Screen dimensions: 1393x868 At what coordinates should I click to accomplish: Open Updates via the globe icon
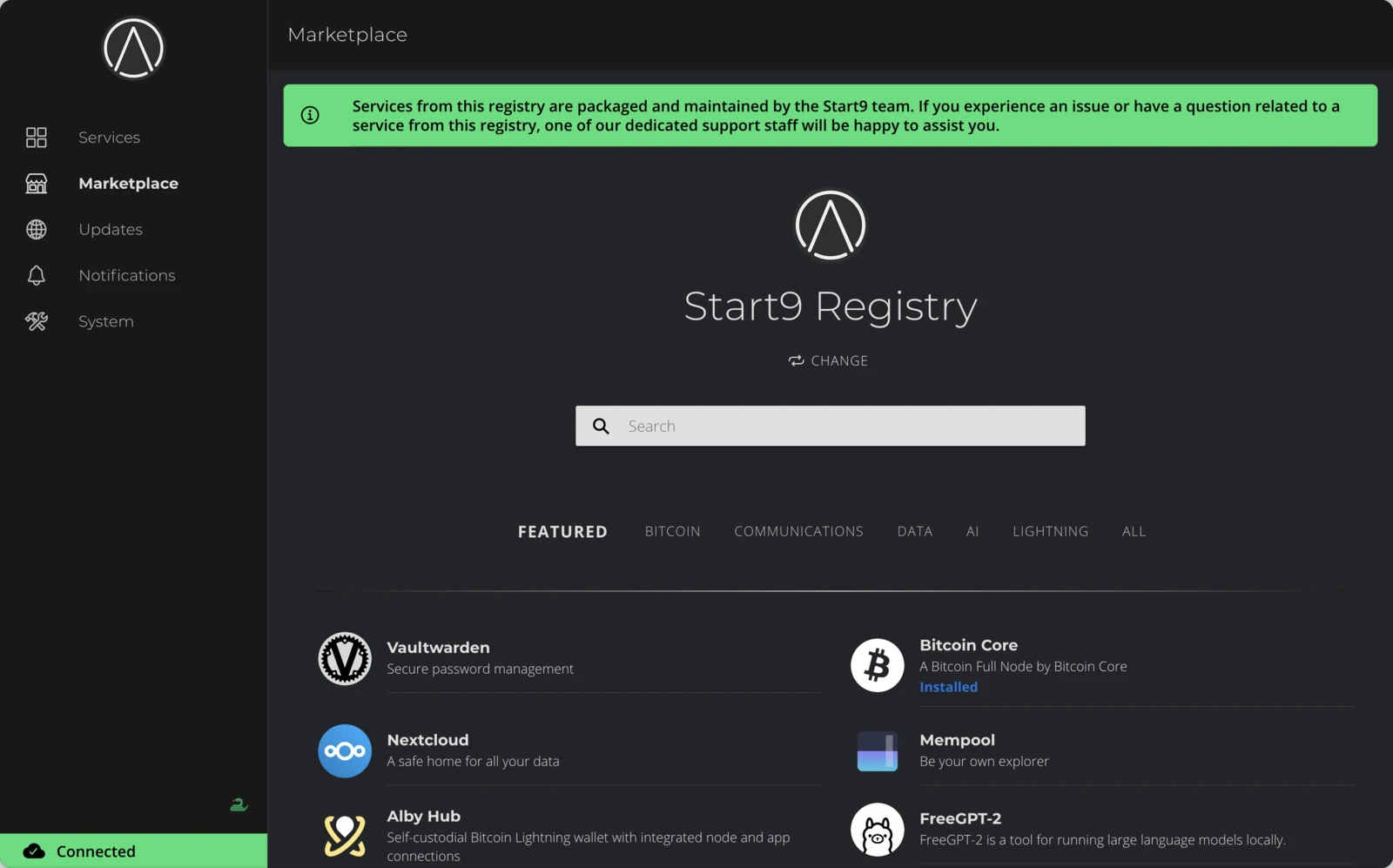click(36, 229)
